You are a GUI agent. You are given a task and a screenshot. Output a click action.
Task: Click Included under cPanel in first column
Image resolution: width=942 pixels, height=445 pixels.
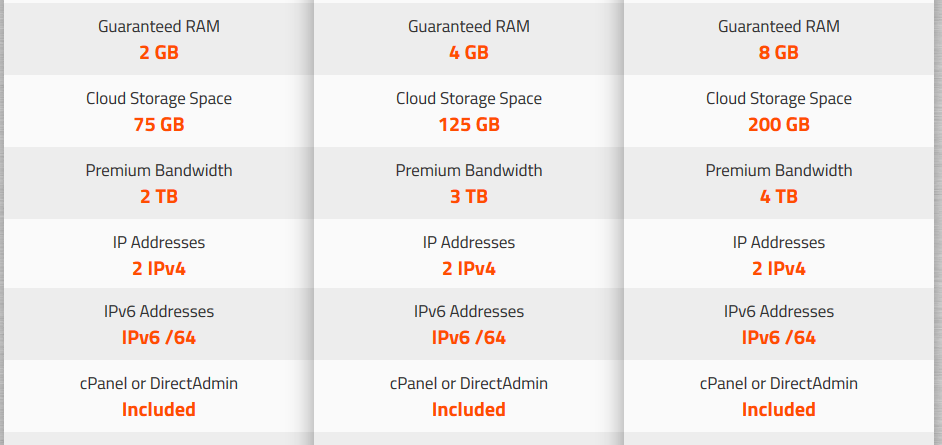coord(159,410)
